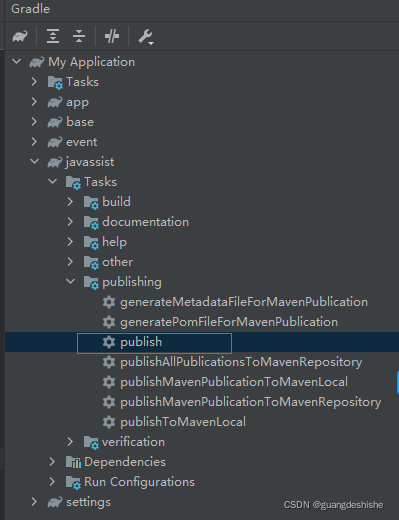Viewport: 399px width, 520px height.
Task: Select generateMetadataFileForMavenPublication task
Action: pos(244,302)
